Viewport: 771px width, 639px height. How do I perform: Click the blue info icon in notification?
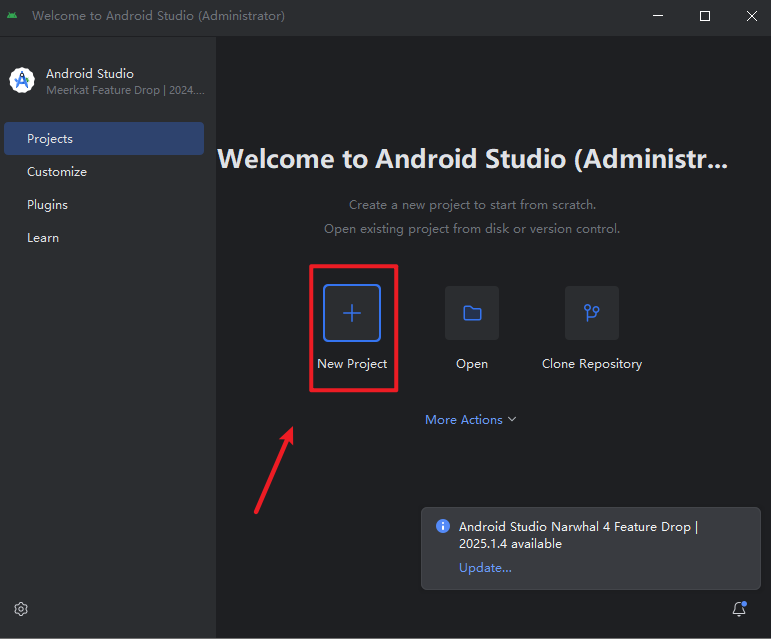[x=442, y=527]
